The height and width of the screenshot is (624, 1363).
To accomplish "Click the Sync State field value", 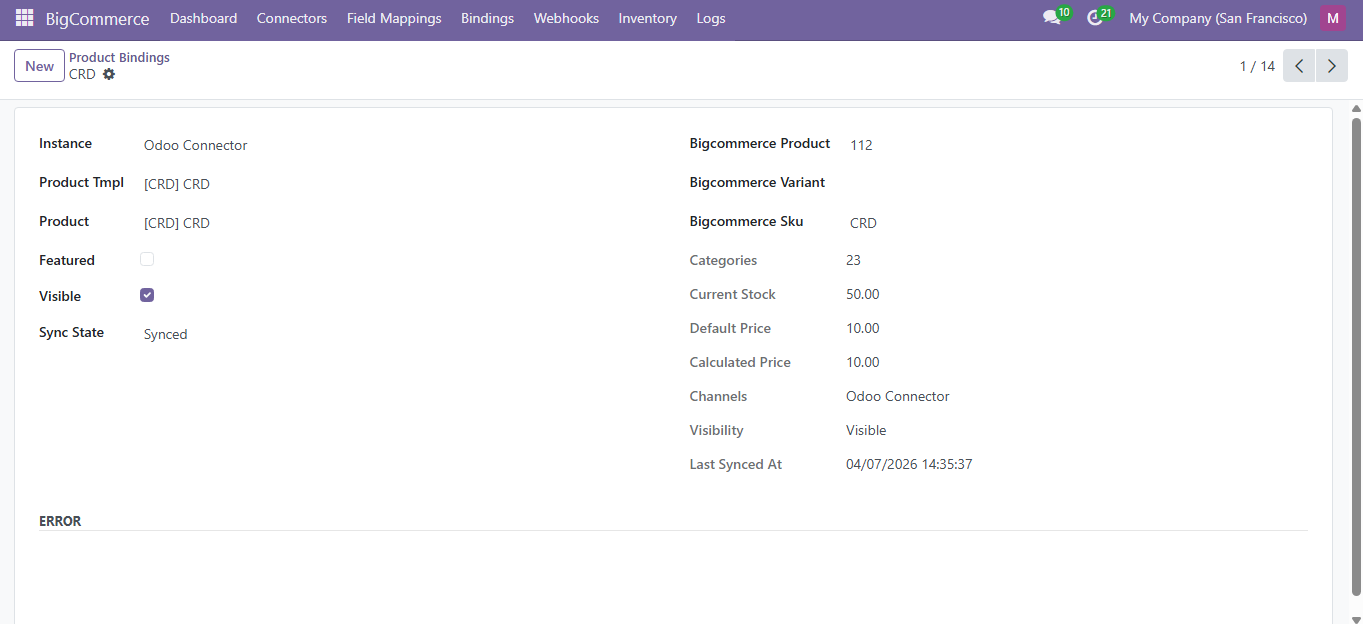I will click(x=166, y=334).
